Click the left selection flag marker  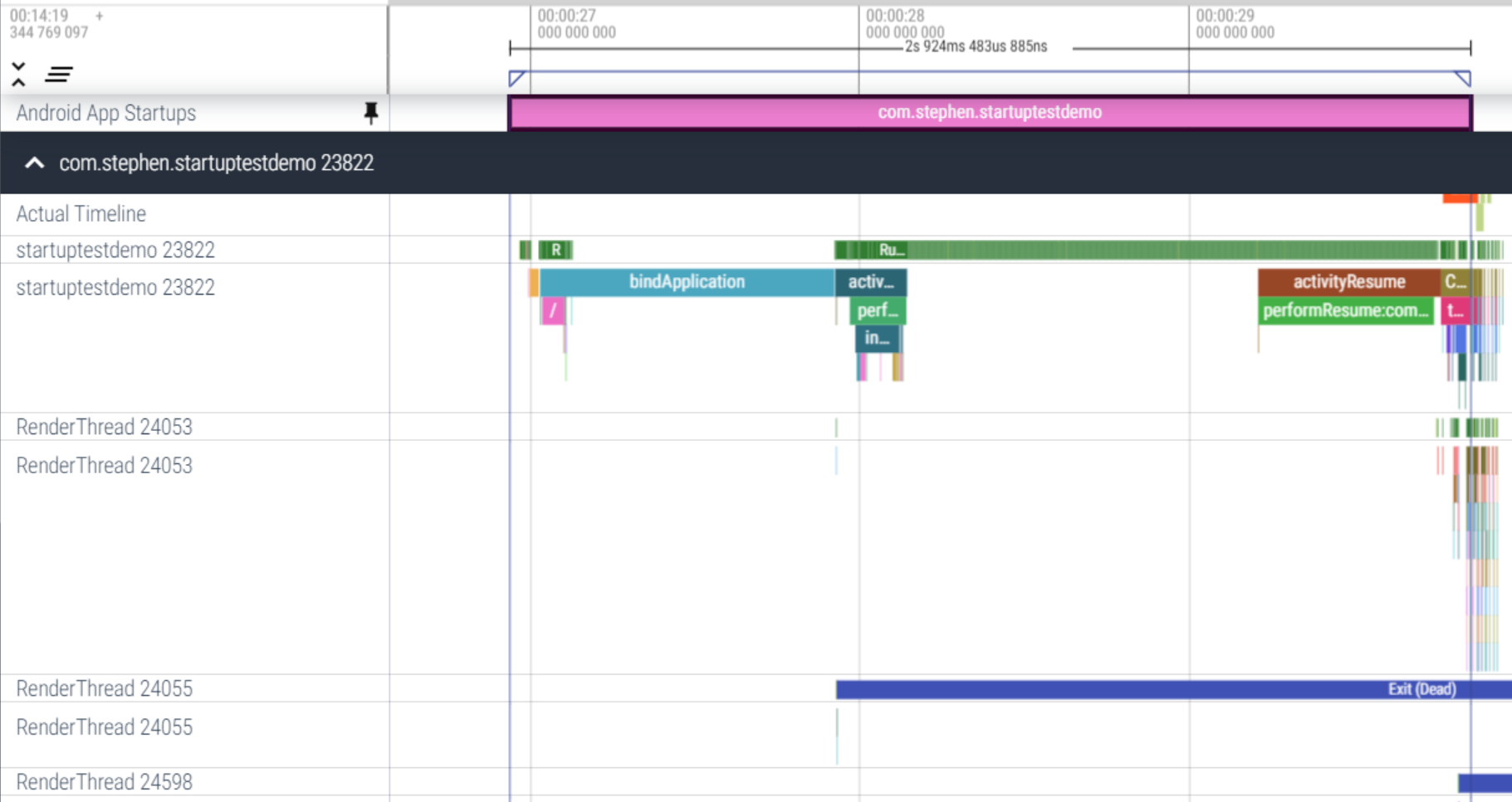pyautogui.click(x=516, y=78)
